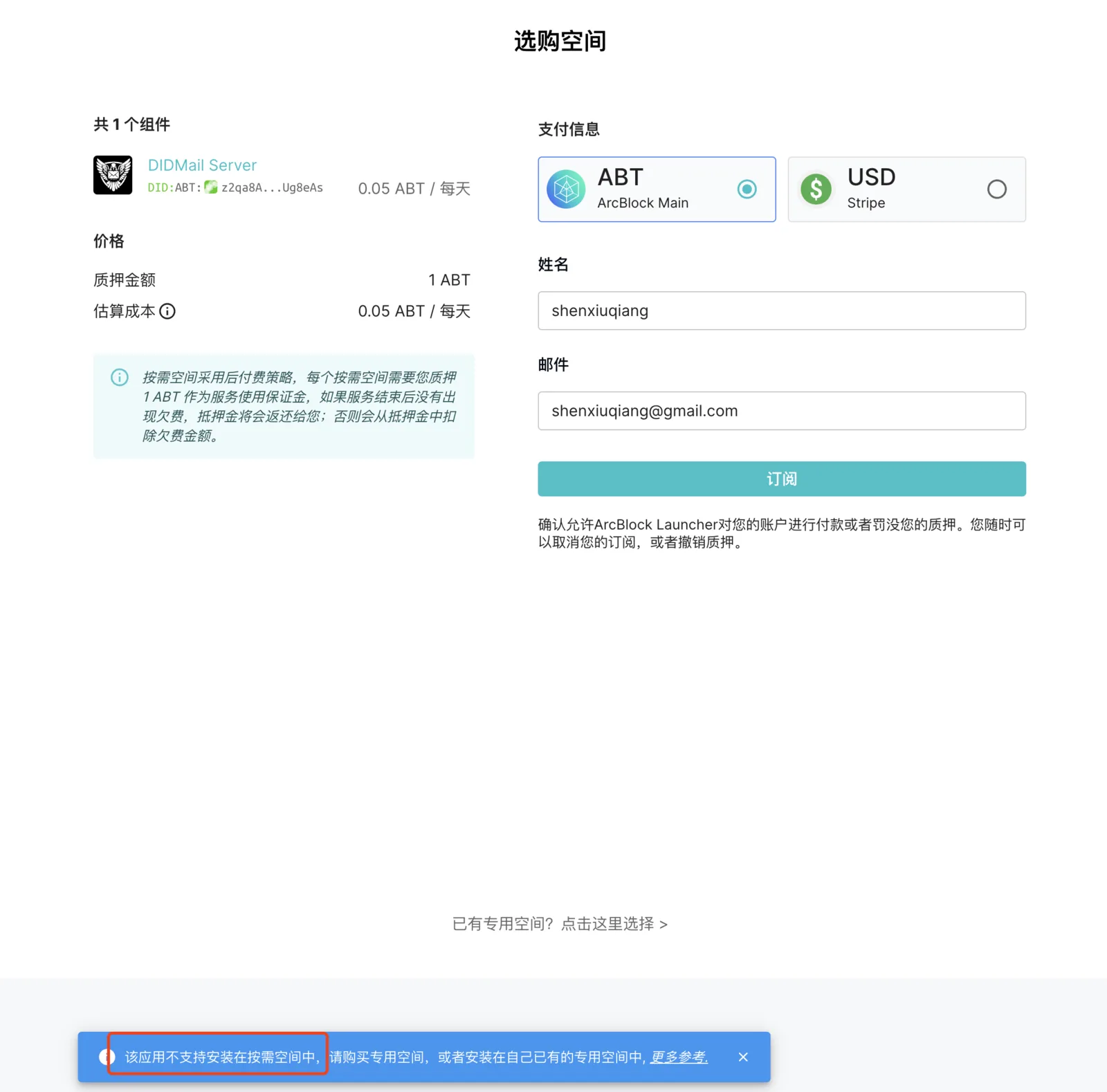Click the info icon in the pledge notice
The height and width of the screenshot is (1092, 1107).
click(120, 377)
